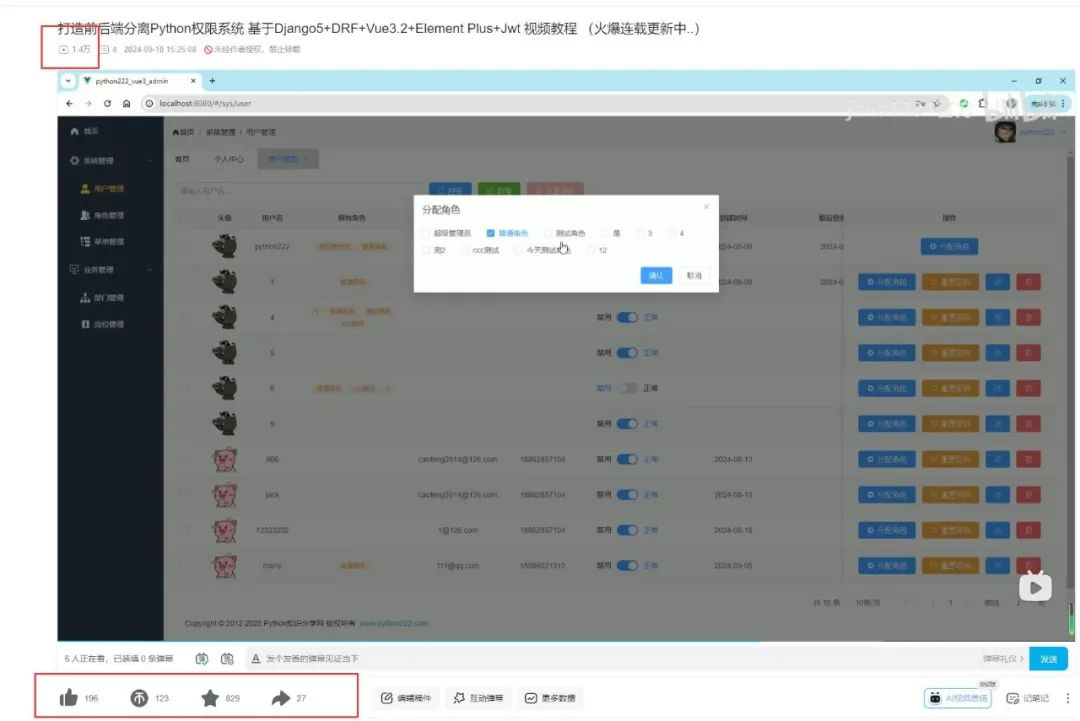Click the browser home icon
The width and height of the screenshot is (1080, 721).
126,103
